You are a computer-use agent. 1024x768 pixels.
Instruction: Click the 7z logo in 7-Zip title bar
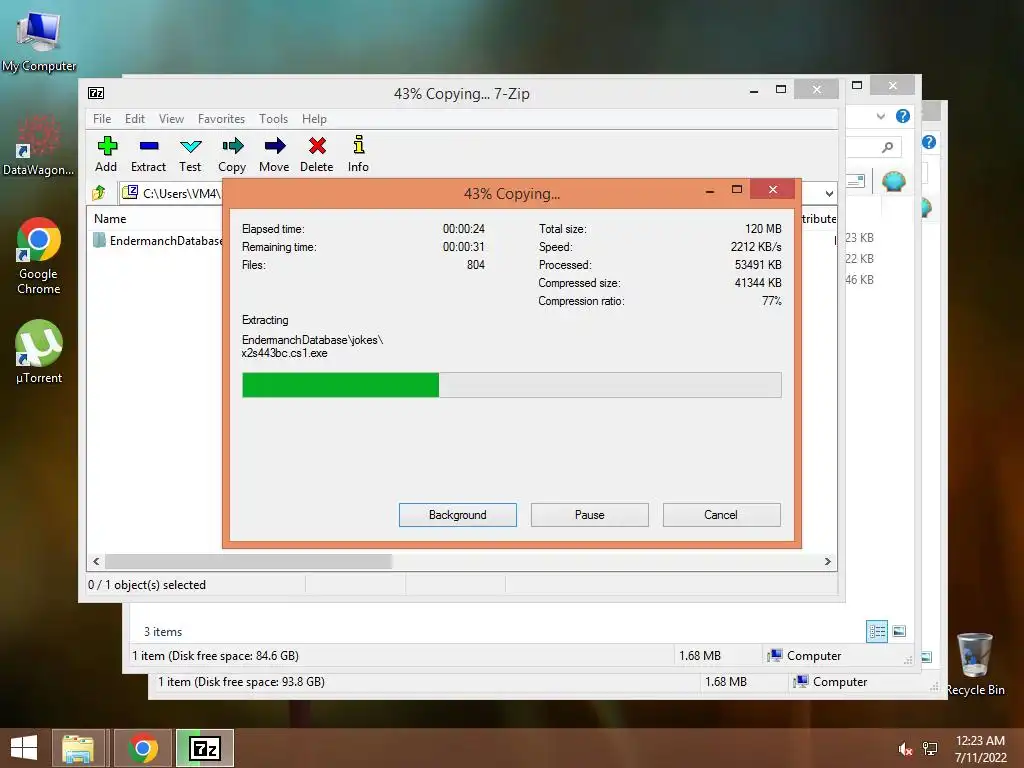pos(96,93)
